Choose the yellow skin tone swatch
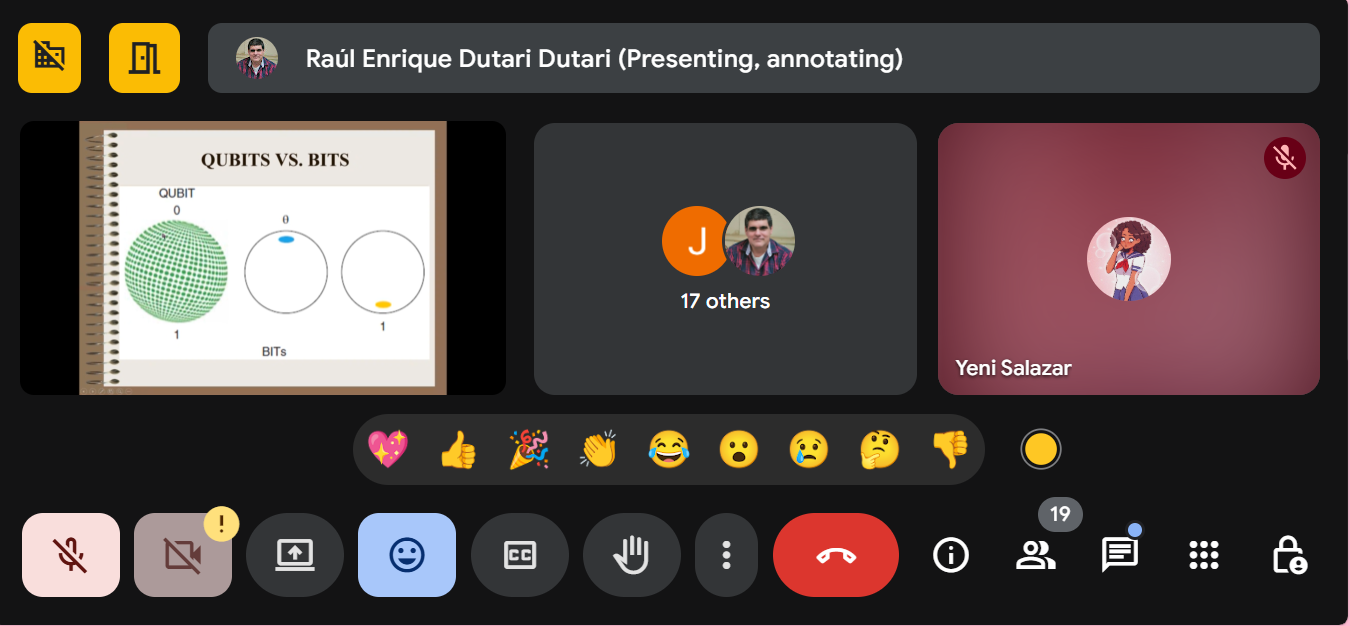Image resolution: width=1350 pixels, height=626 pixels. tap(1040, 450)
